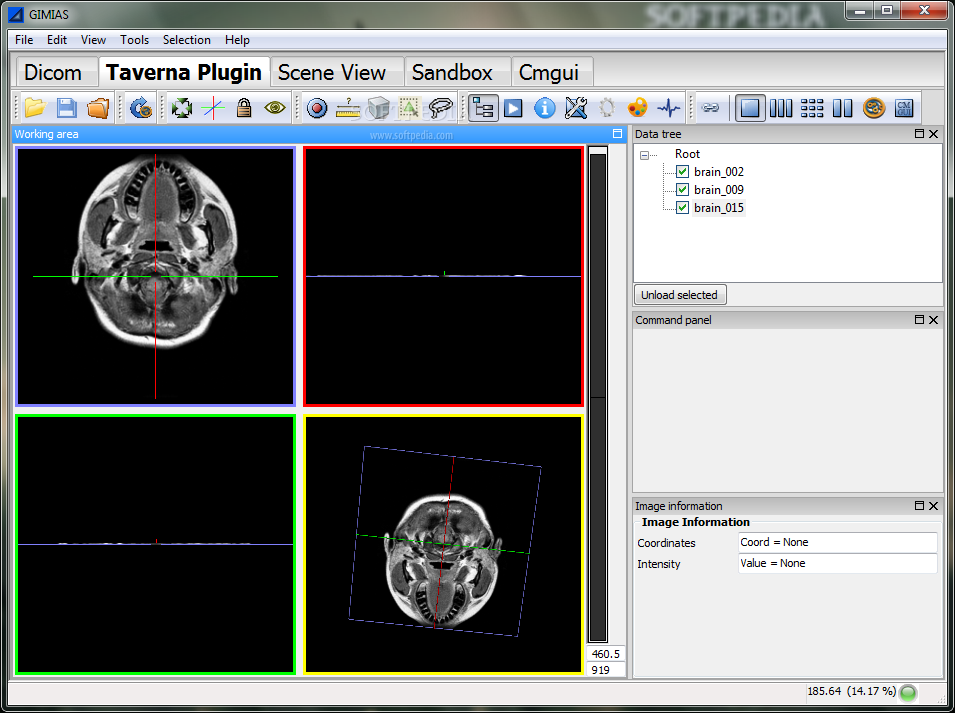Maximize the Working area panel

click(617, 134)
